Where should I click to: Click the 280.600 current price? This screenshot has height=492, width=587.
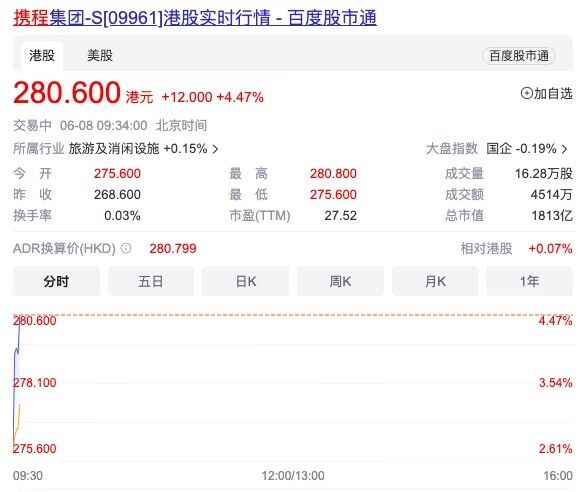click(x=67, y=92)
